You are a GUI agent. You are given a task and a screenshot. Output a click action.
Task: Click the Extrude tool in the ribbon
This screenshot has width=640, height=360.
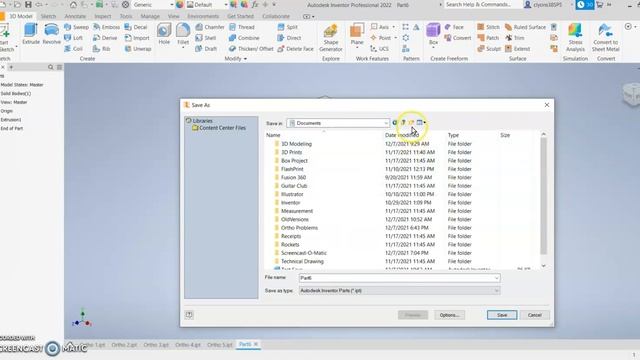[31, 33]
